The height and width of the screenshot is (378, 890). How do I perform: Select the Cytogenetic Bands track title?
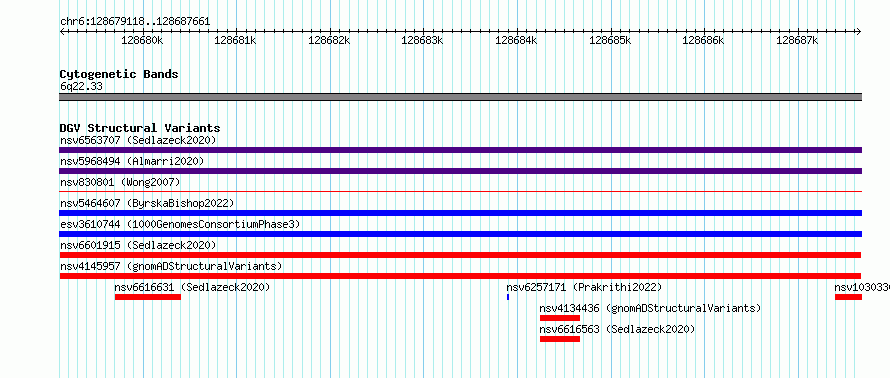pyautogui.click(x=119, y=74)
